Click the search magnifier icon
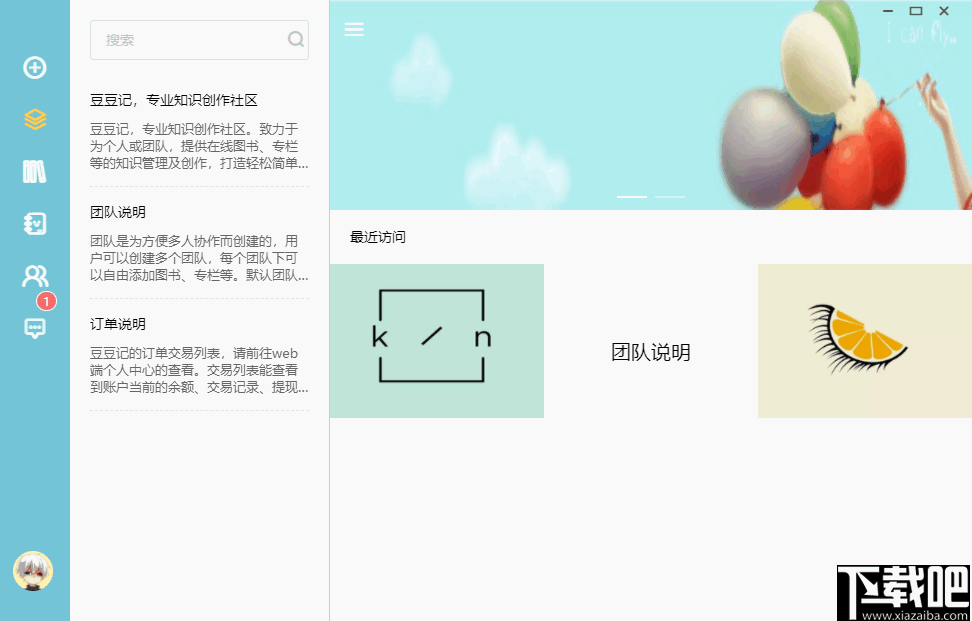Viewport: 972px width, 621px height. [295, 40]
